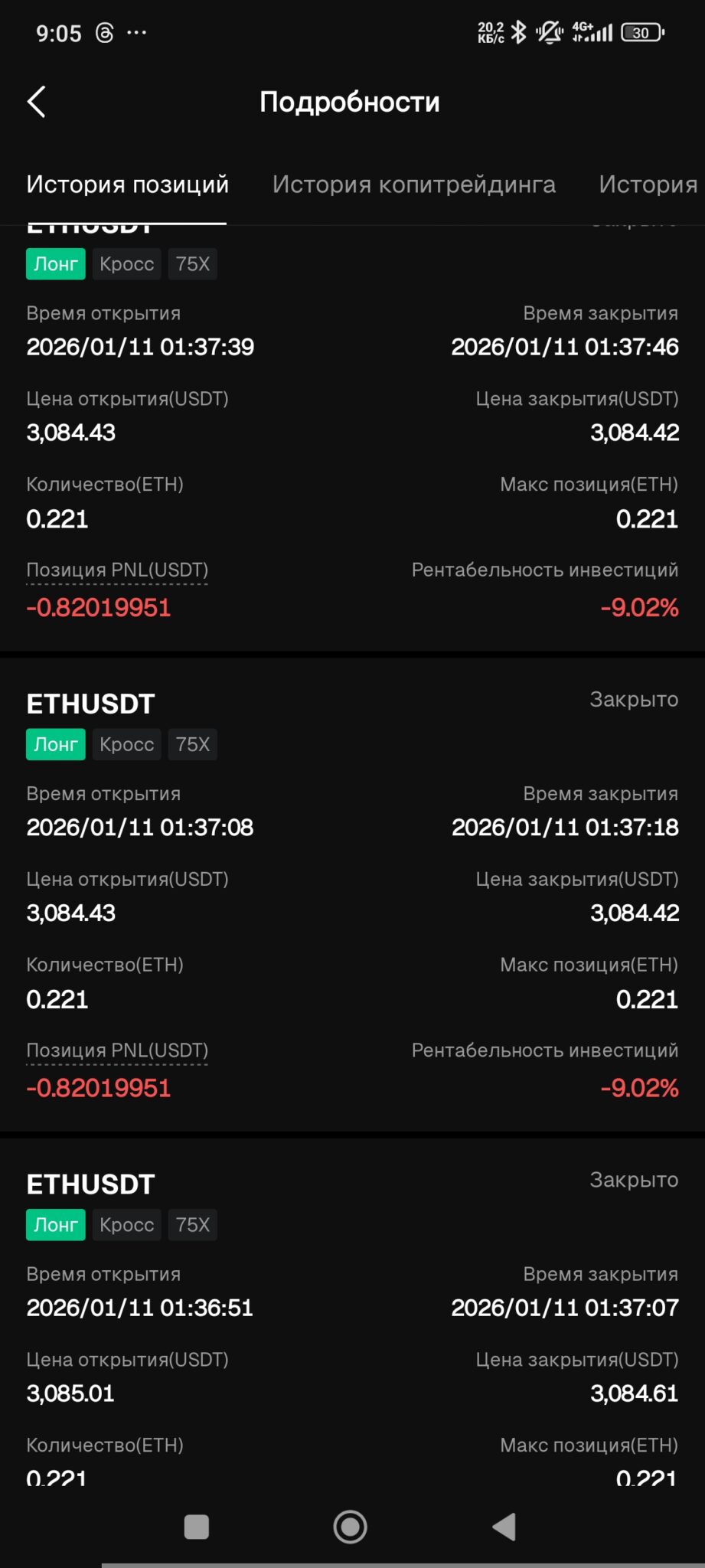This screenshot has height=1568, width=705.
Task: Tap the Bluetooth status icon
Action: (519, 32)
